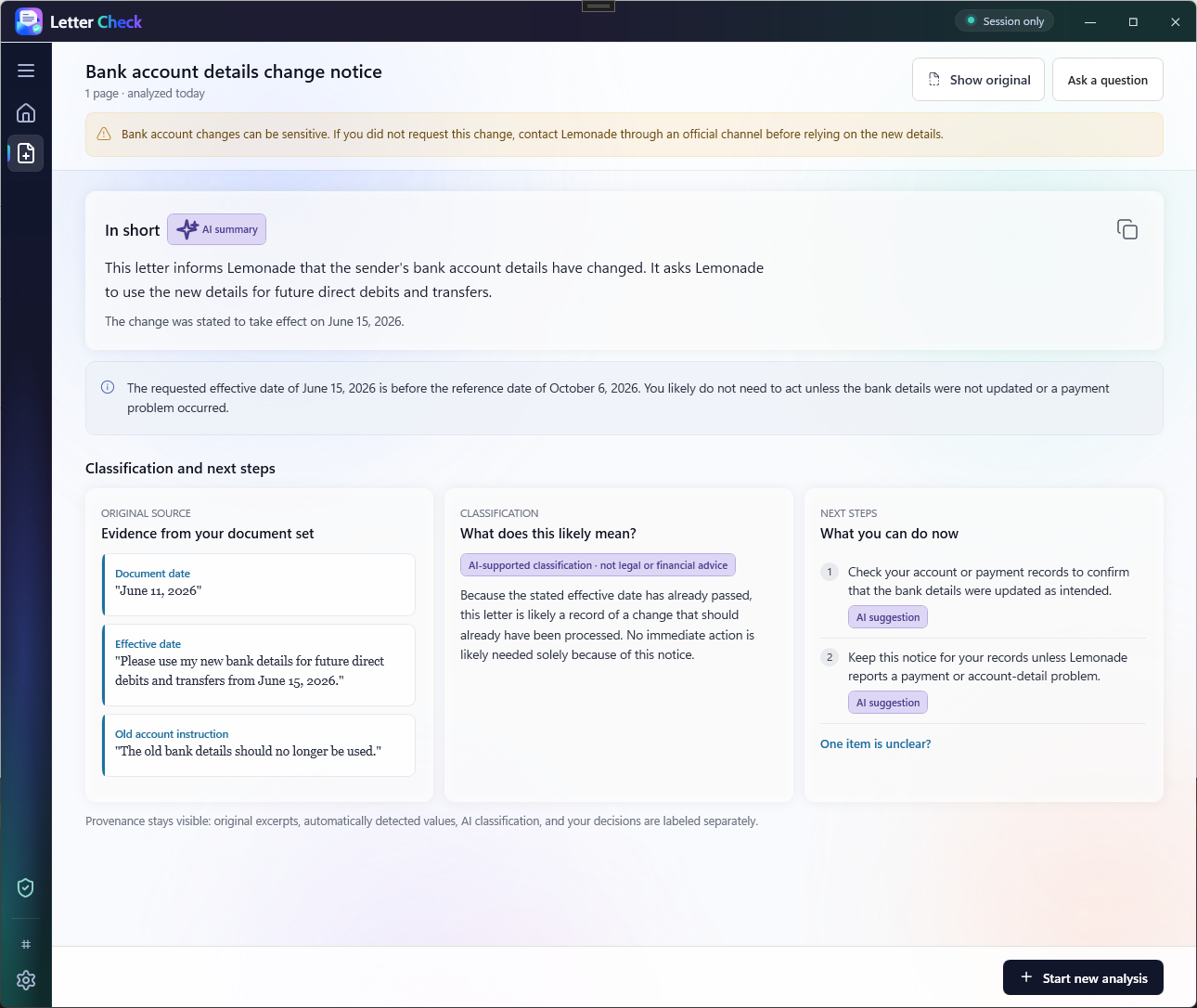The height and width of the screenshot is (1008, 1197).
Task: Select the Document date evidence card
Action: (258, 585)
